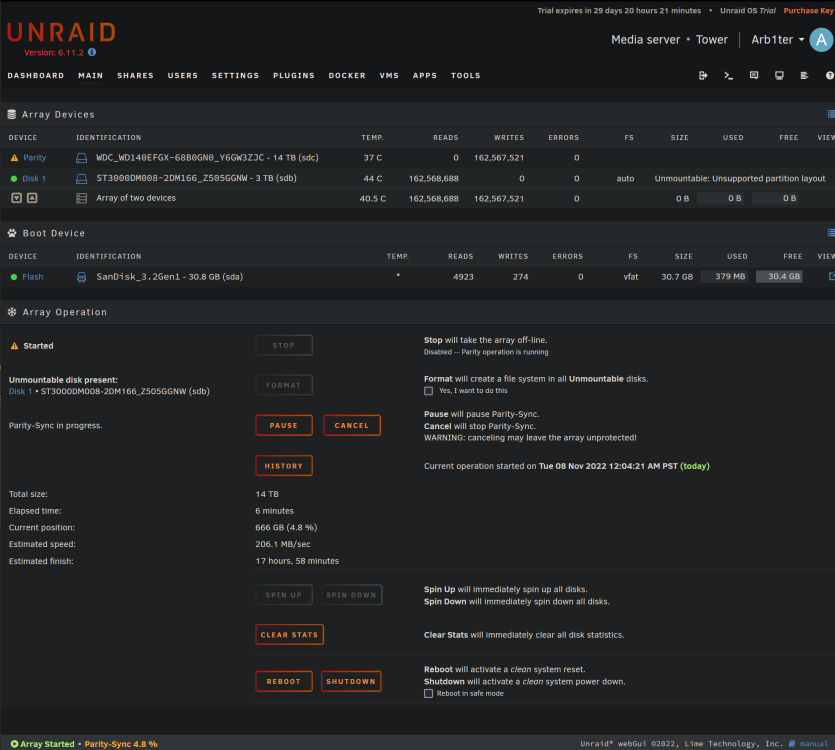Click the user avatar A icon
The width and height of the screenshot is (835, 750).
(821, 40)
